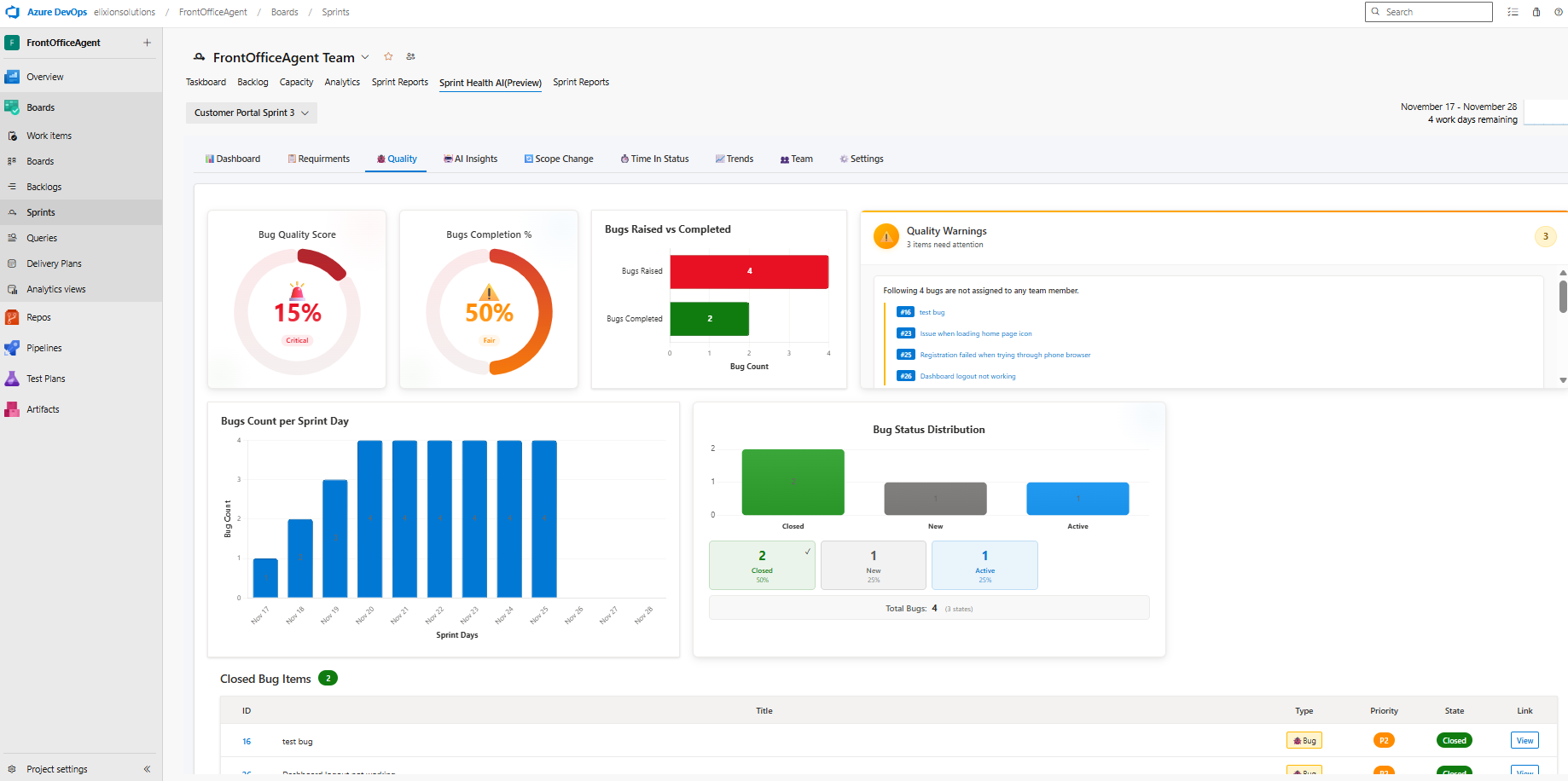The height and width of the screenshot is (781, 1568).
Task: Switch to the AI Insights tab
Action: (471, 159)
